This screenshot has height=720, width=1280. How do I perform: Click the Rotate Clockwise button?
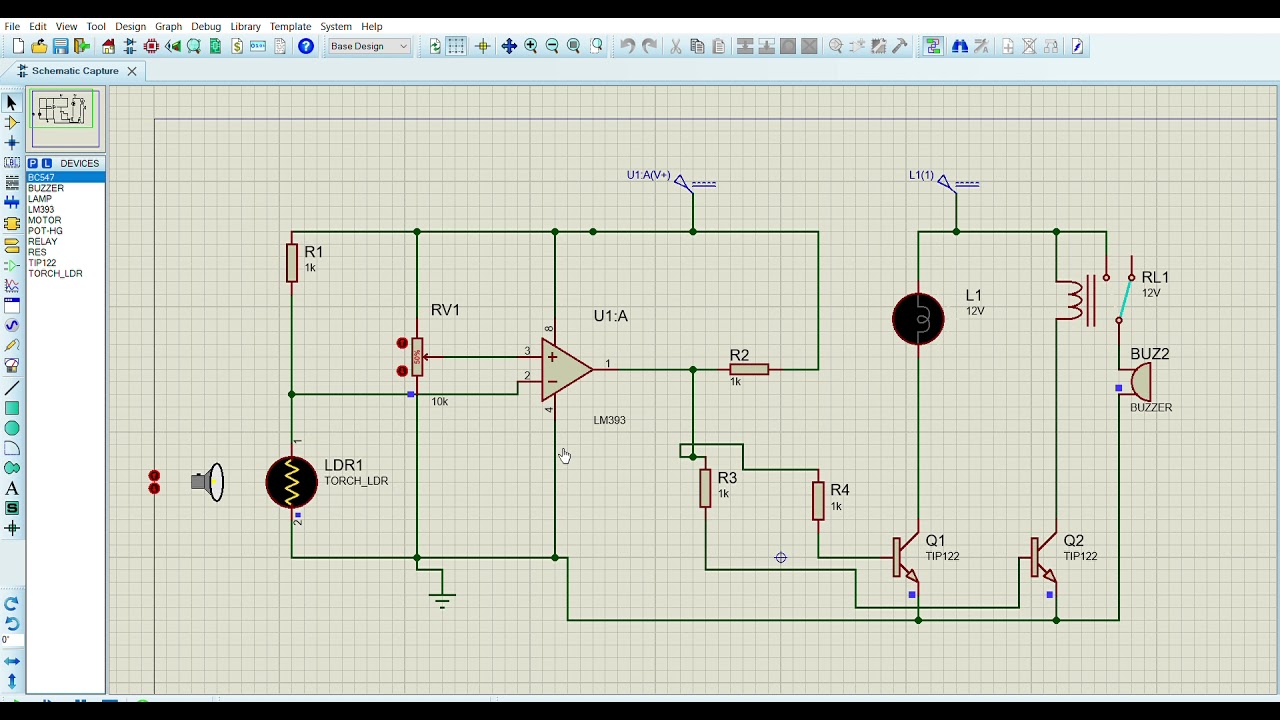click(x=12, y=604)
